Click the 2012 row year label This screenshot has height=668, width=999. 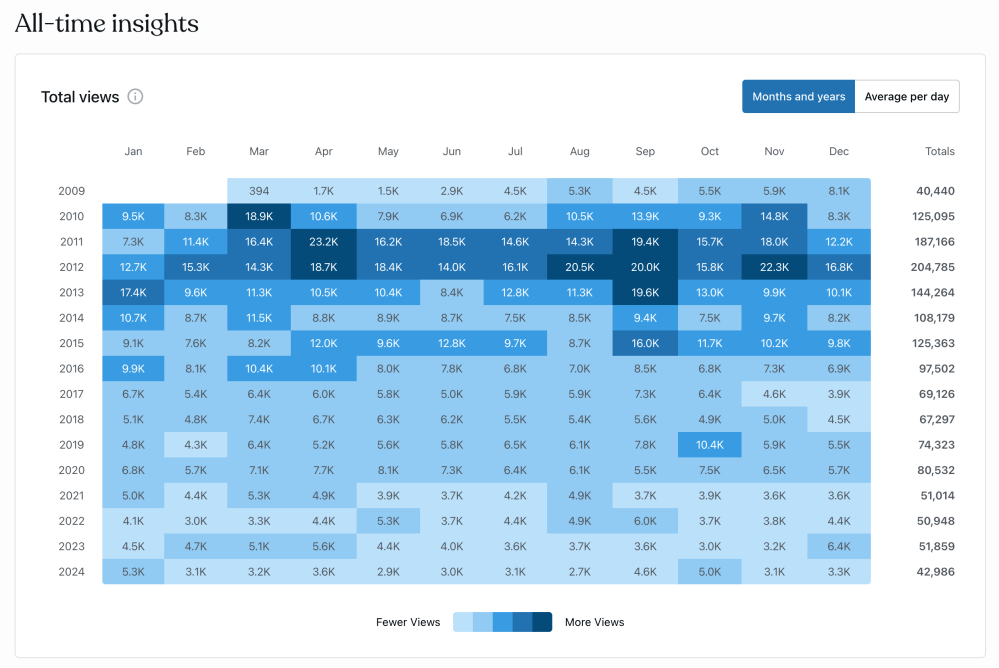[x=72, y=267]
